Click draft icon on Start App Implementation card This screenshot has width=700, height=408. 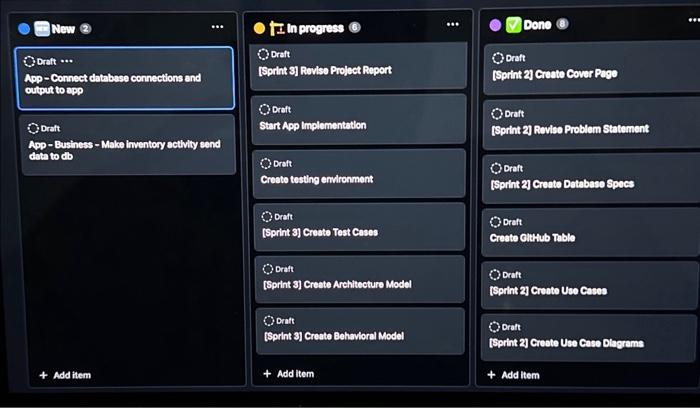[264, 109]
